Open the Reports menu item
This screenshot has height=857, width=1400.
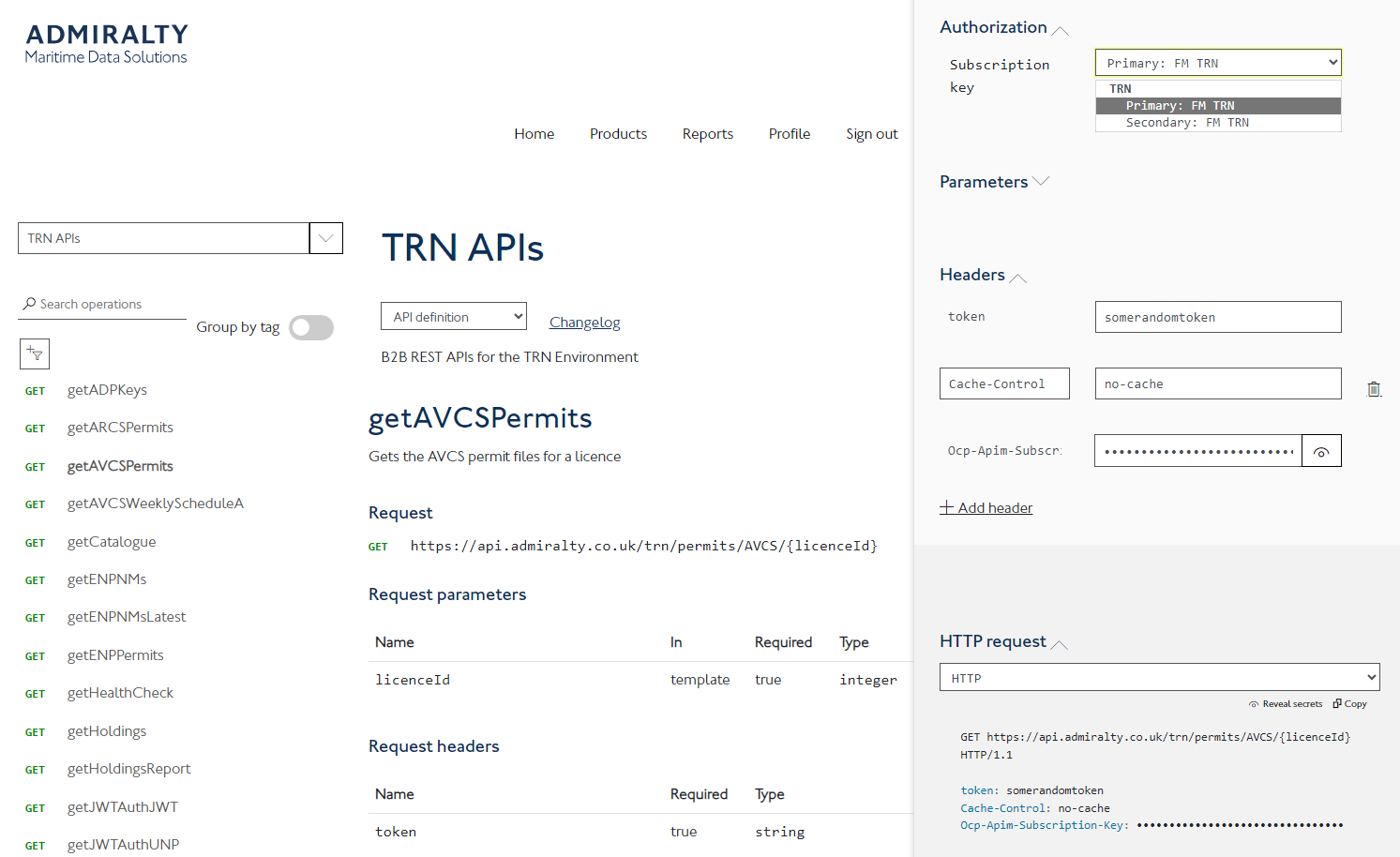click(x=707, y=134)
